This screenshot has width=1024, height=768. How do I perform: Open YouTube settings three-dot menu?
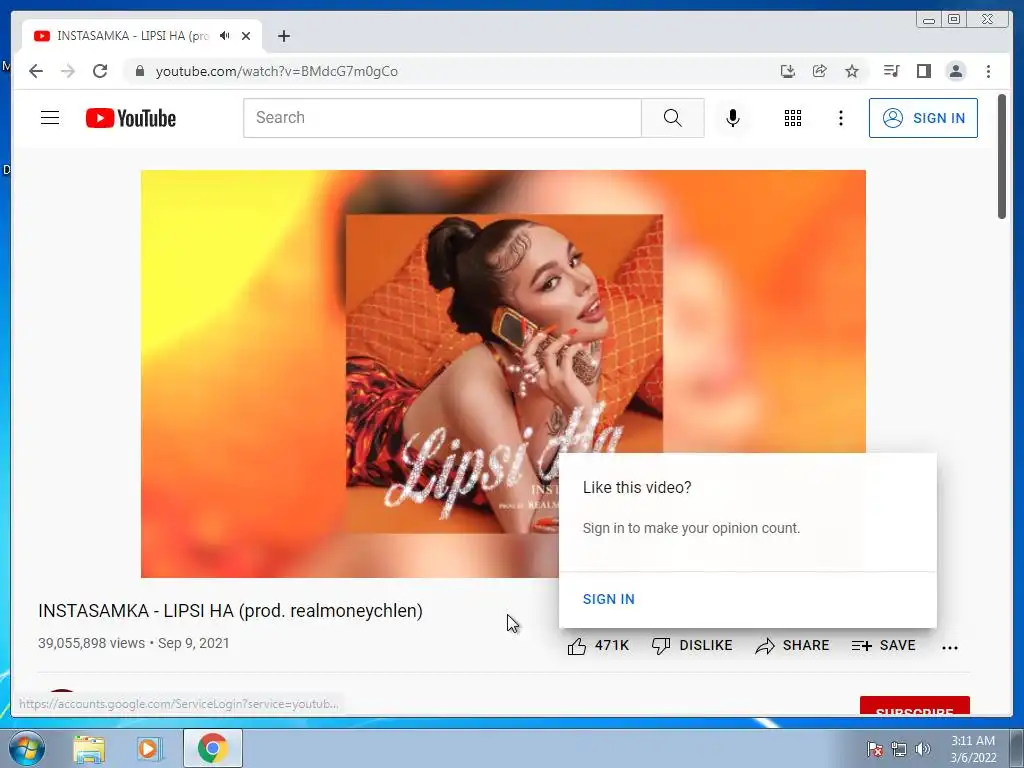(840, 118)
